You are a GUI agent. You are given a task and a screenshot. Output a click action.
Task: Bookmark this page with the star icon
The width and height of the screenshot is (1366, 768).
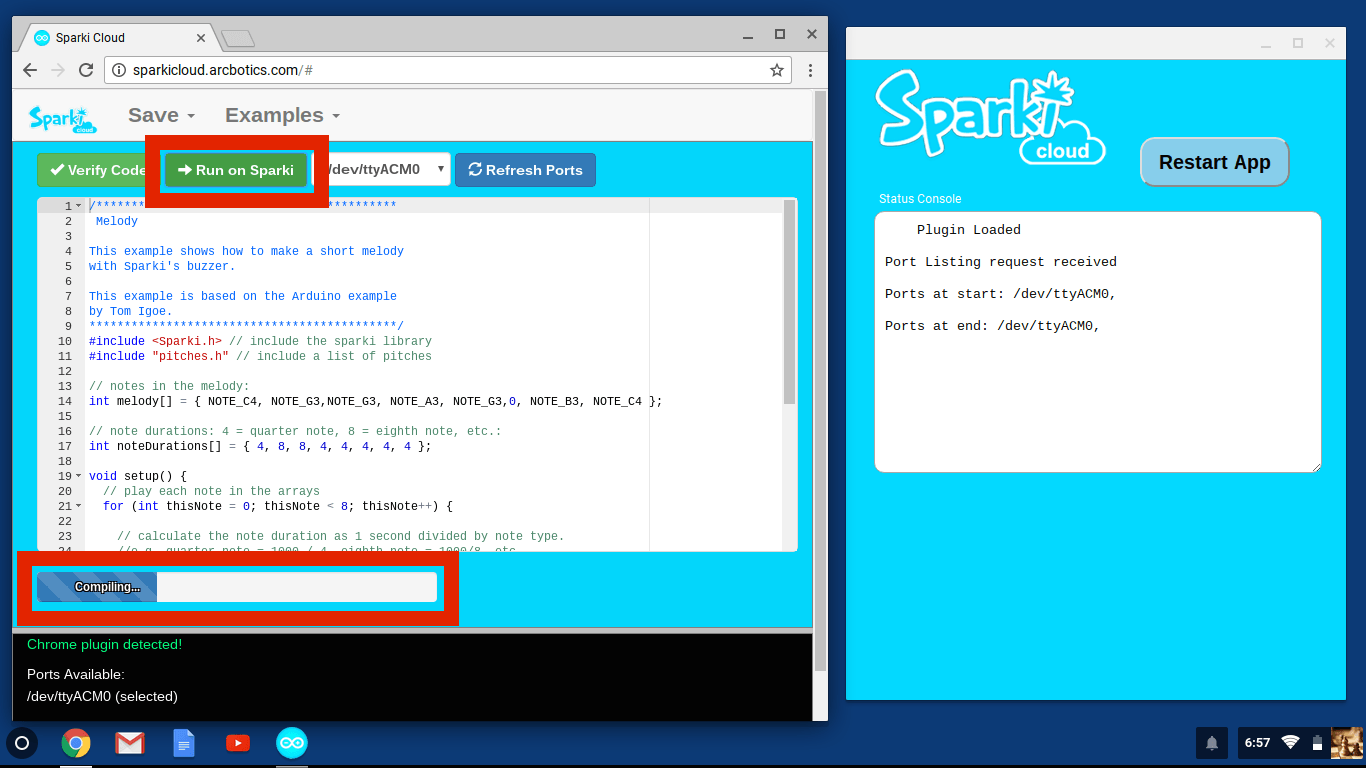tap(777, 70)
